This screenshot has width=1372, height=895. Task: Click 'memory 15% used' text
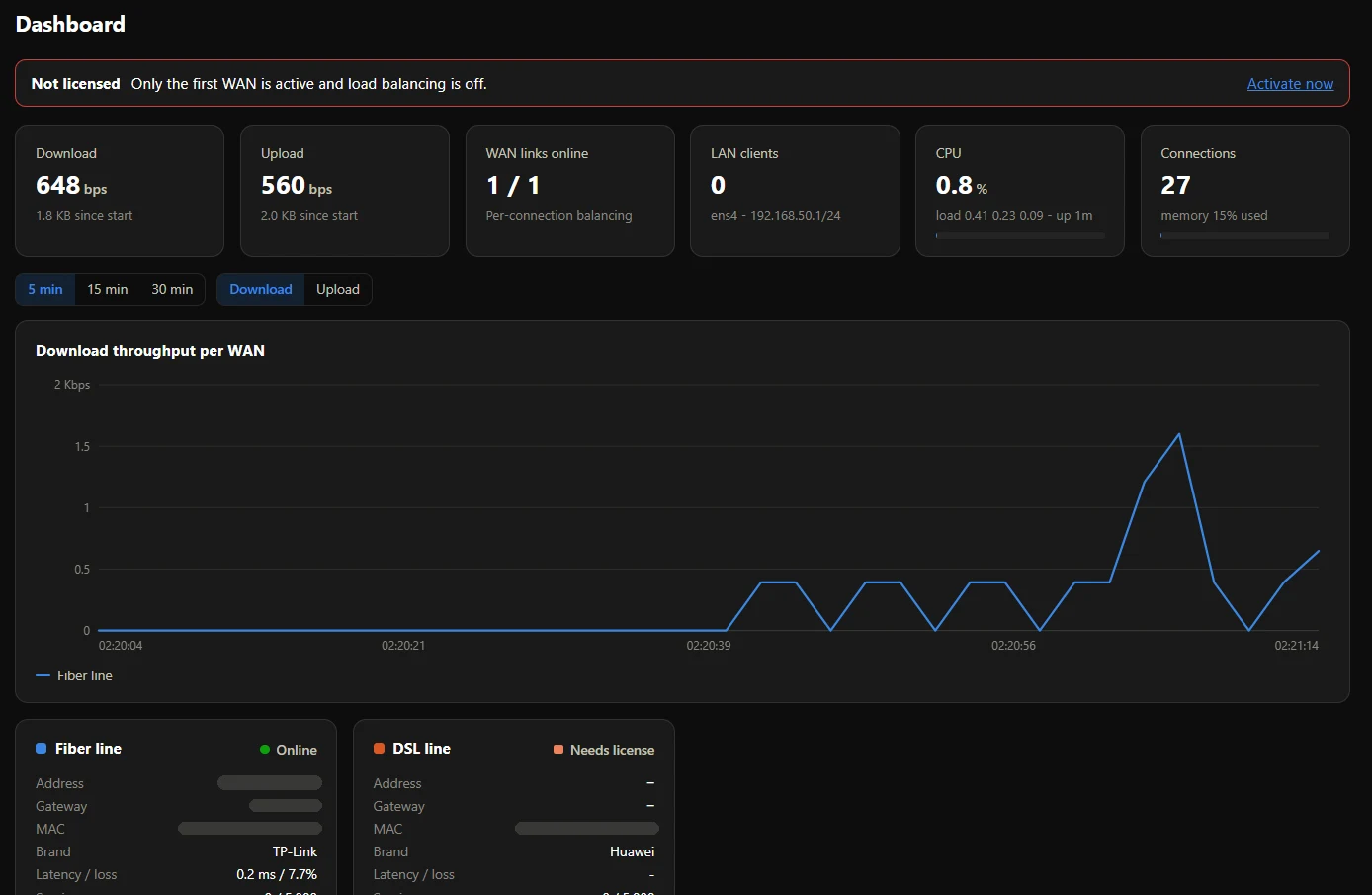point(1214,215)
